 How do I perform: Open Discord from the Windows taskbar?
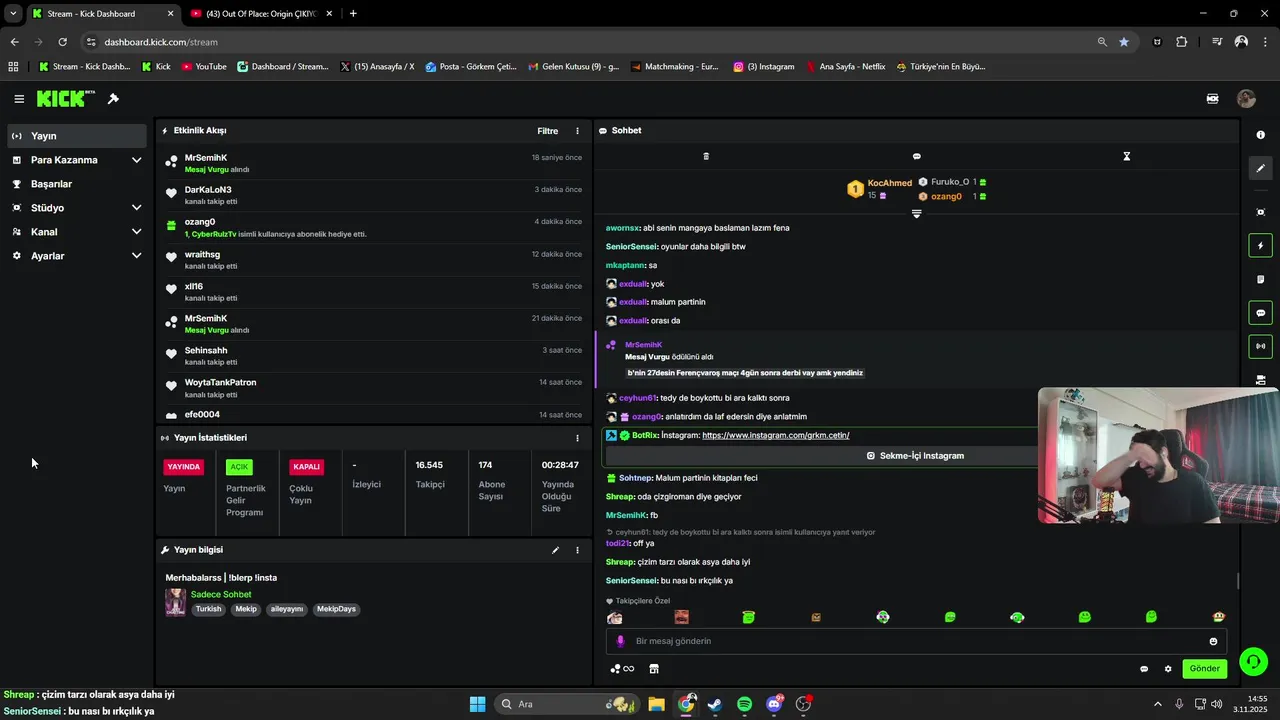pyautogui.click(x=774, y=704)
